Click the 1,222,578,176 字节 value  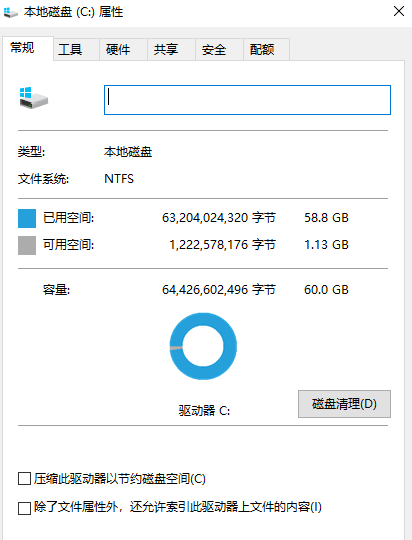[x=222, y=245]
